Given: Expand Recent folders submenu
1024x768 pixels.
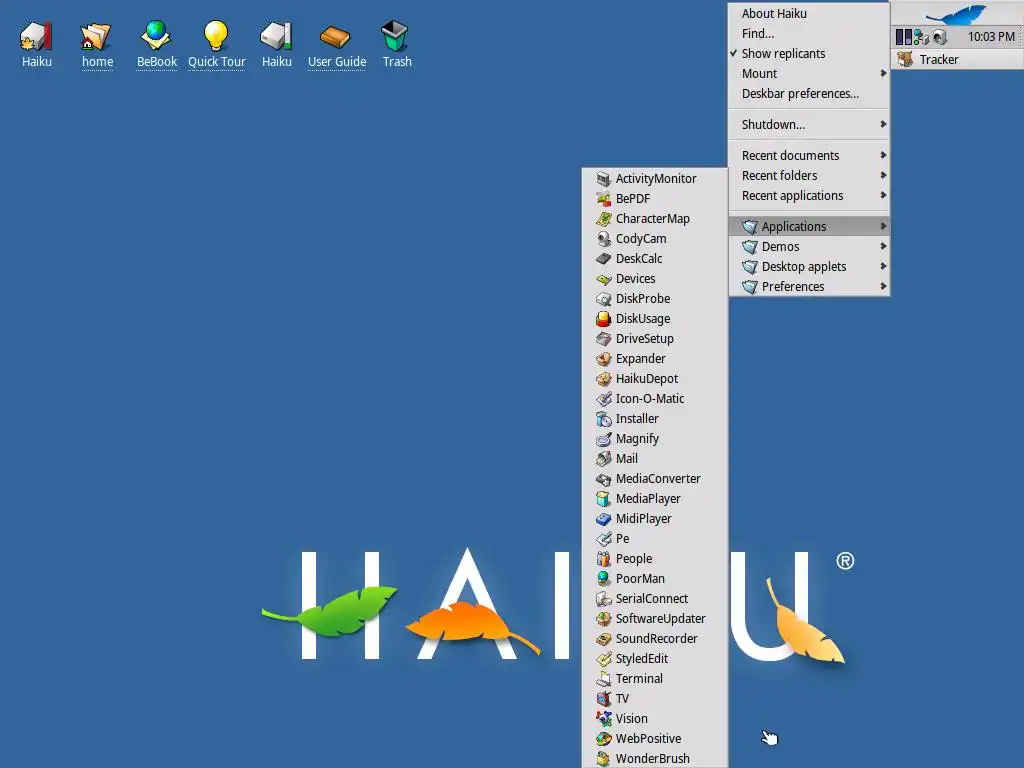Looking at the screenshot, I should point(808,176).
